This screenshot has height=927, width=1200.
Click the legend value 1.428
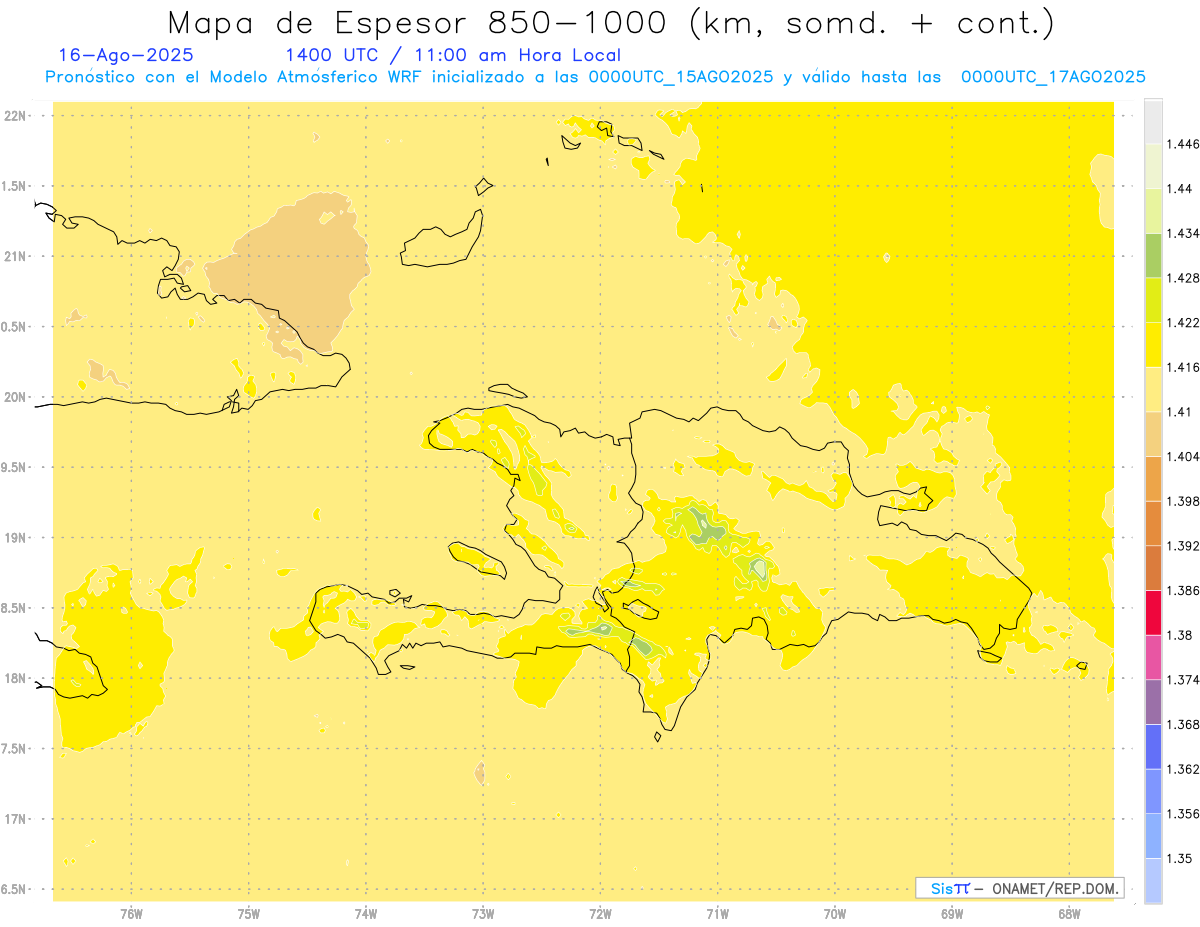[x=1183, y=278]
